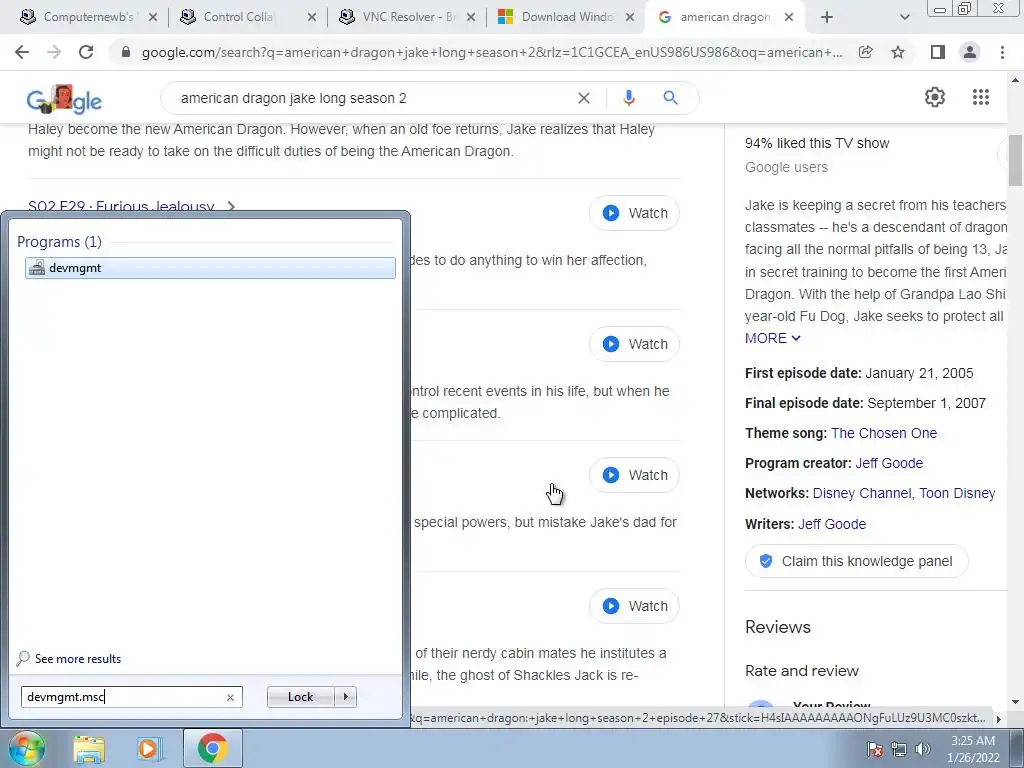Click the scrollbar down arrow
Image resolution: width=1024 pixels, height=768 pixels.
[x=1015, y=703]
